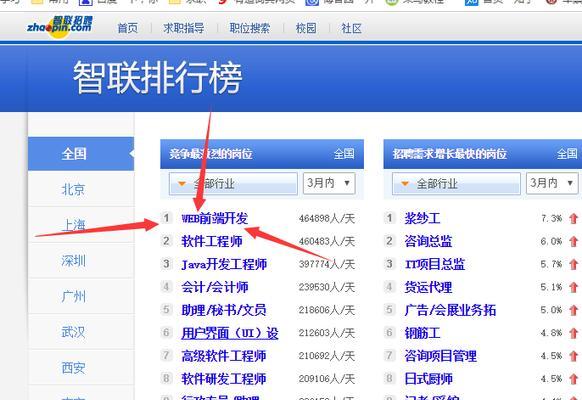
Task: Click the red up arrow beside 4.8%
Action: (x=573, y=333)
